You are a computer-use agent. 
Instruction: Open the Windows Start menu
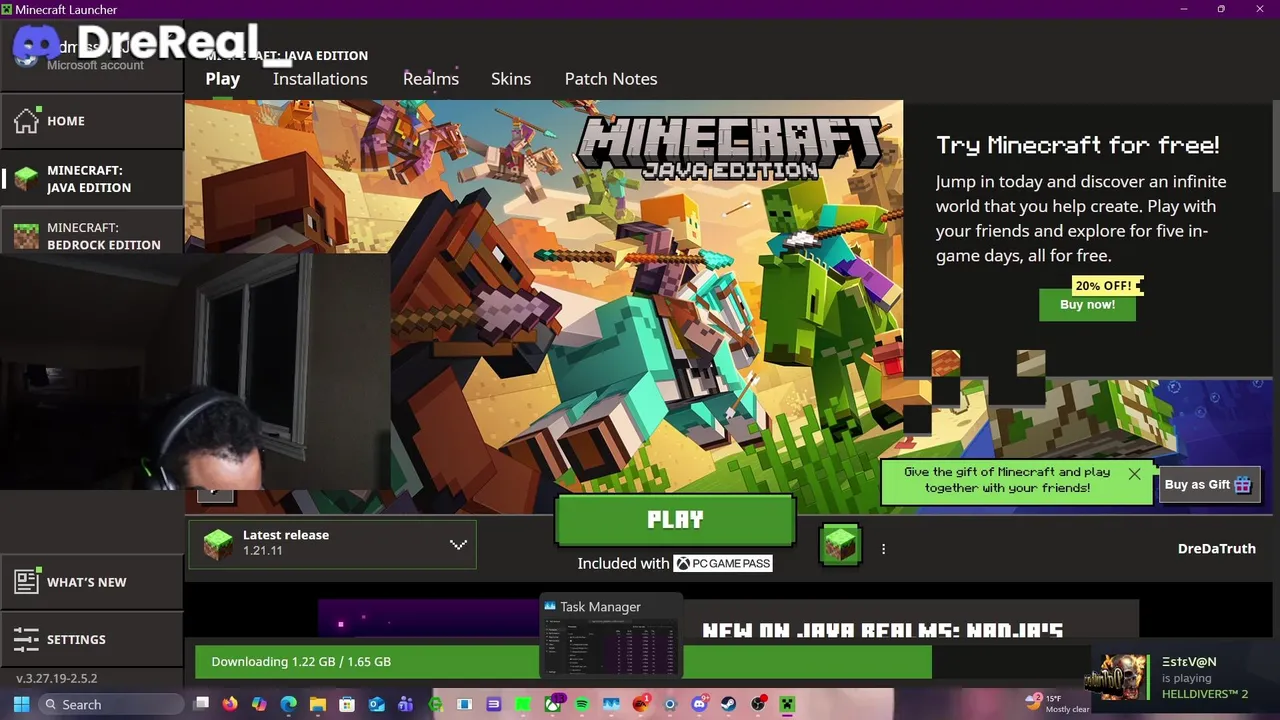click(x=21, y=704)
